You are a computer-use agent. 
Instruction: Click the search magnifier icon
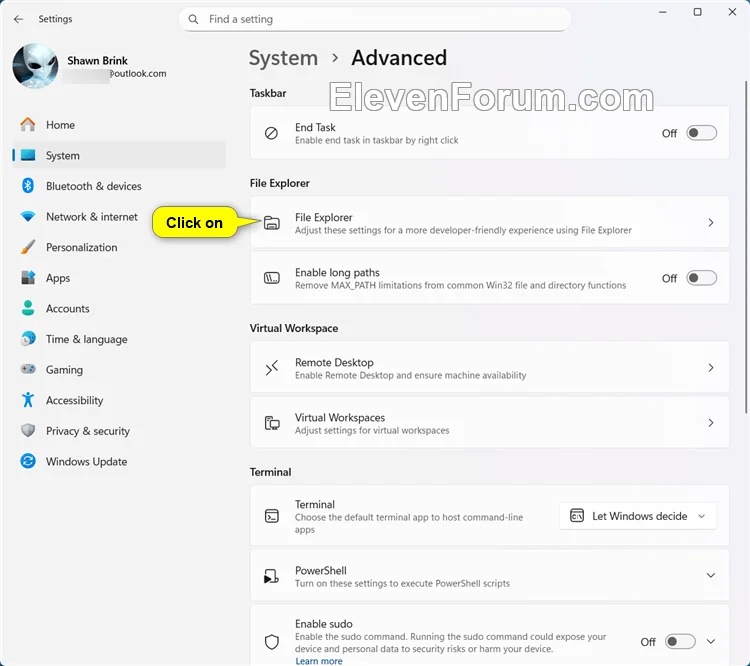193,19
